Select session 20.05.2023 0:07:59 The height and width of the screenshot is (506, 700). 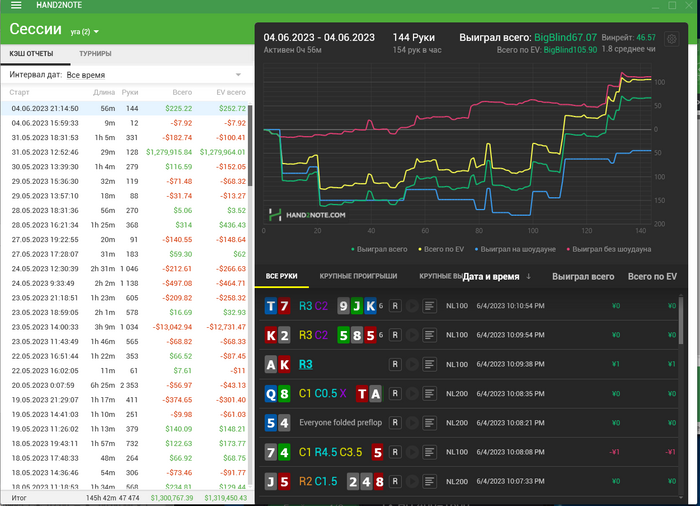coord(125,385)
